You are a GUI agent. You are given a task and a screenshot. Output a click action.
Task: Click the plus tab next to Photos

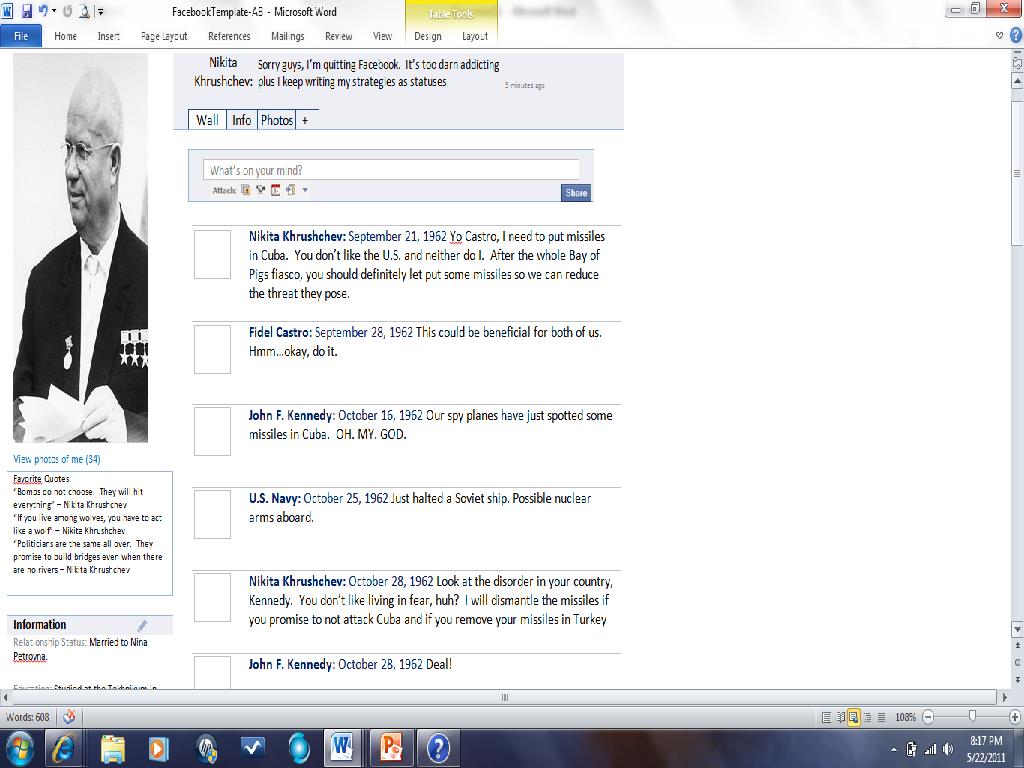coord(305,120)
